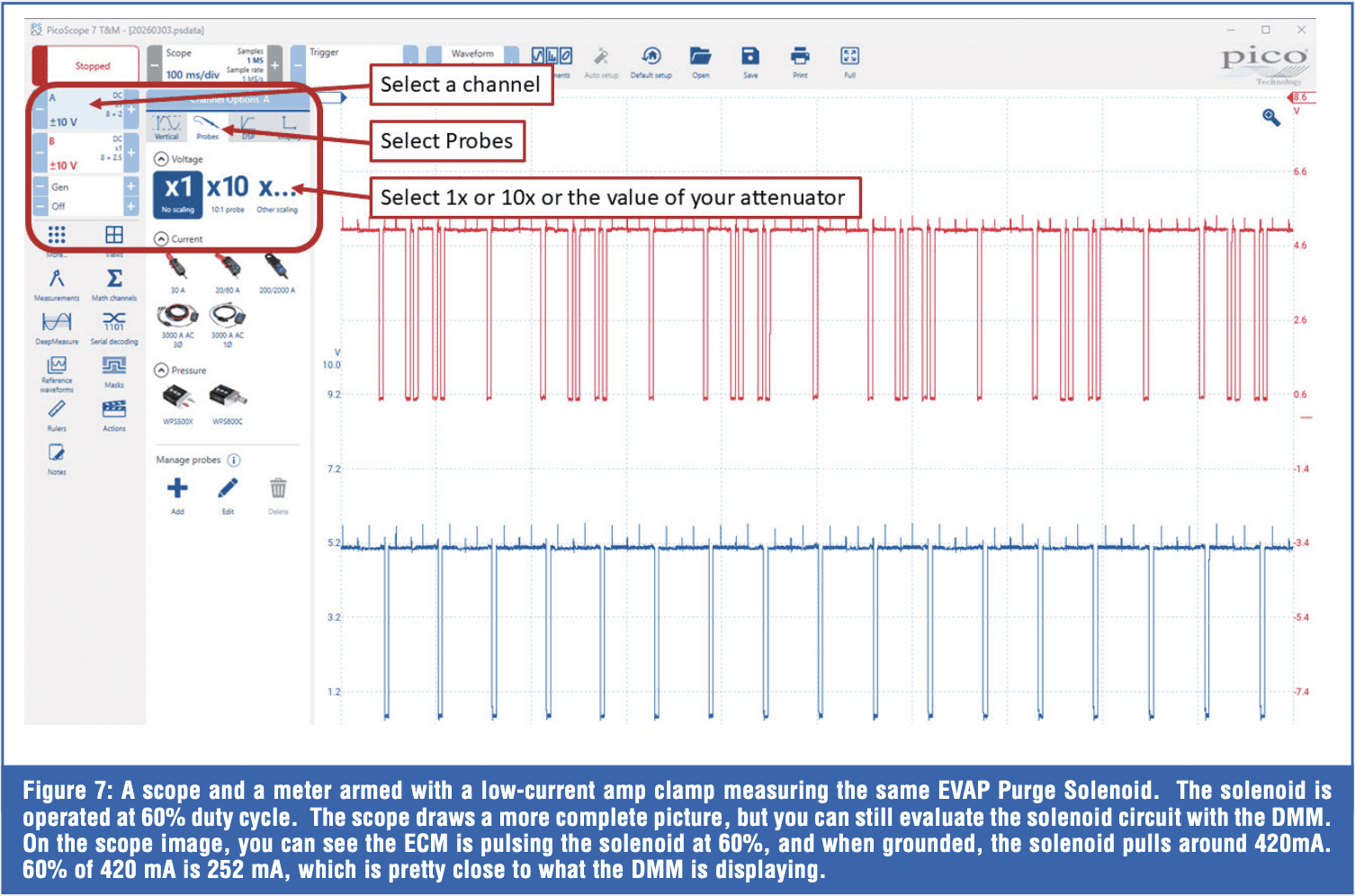Collapse the Current probes section
The width and height of the screenshot is (1355, 896).
pos(162,239)
